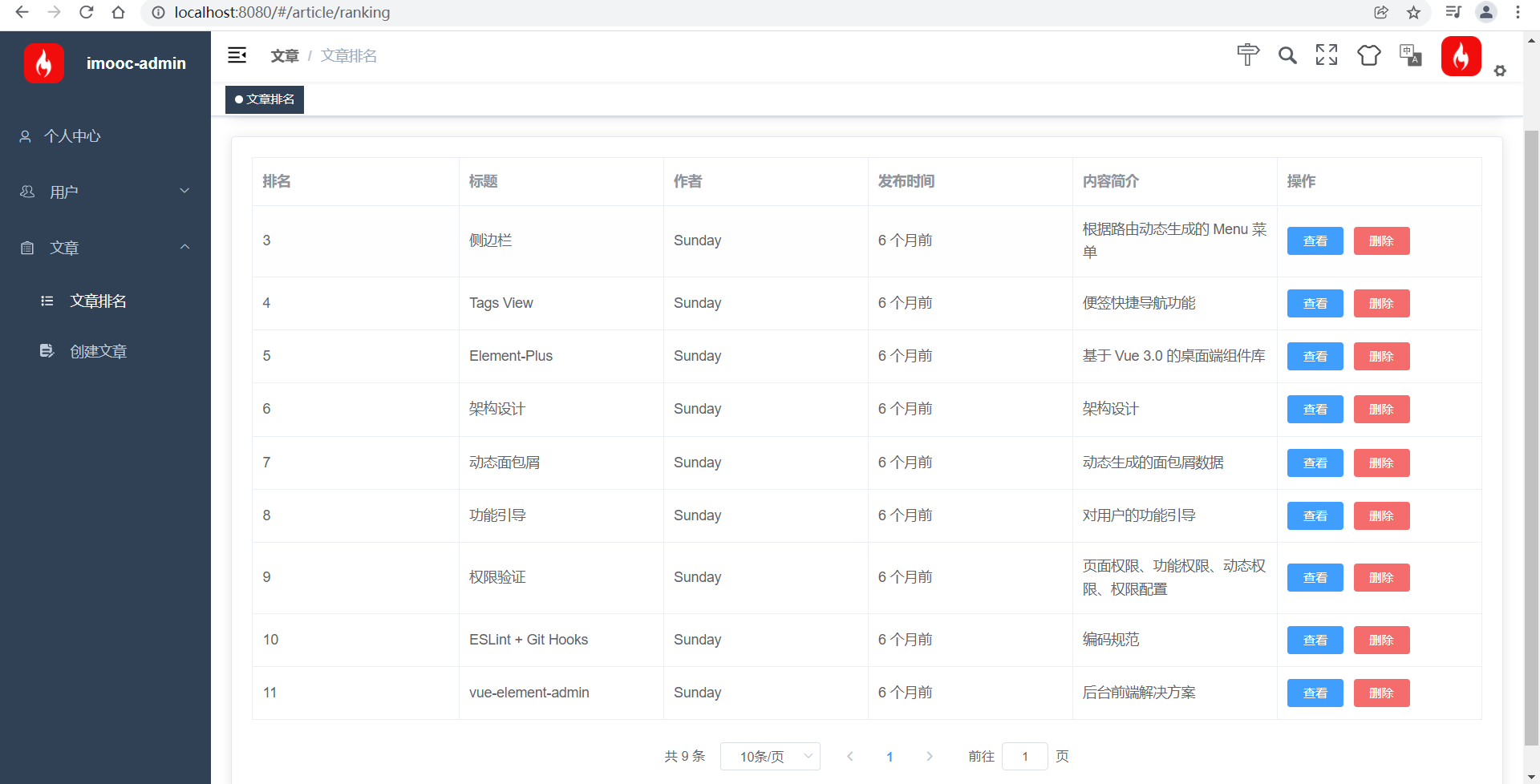Image resolution: width=1540 pixels, height=784 pixels.
Task: Click the imooc-admin flame logo
Action: [x=44, y=63]
